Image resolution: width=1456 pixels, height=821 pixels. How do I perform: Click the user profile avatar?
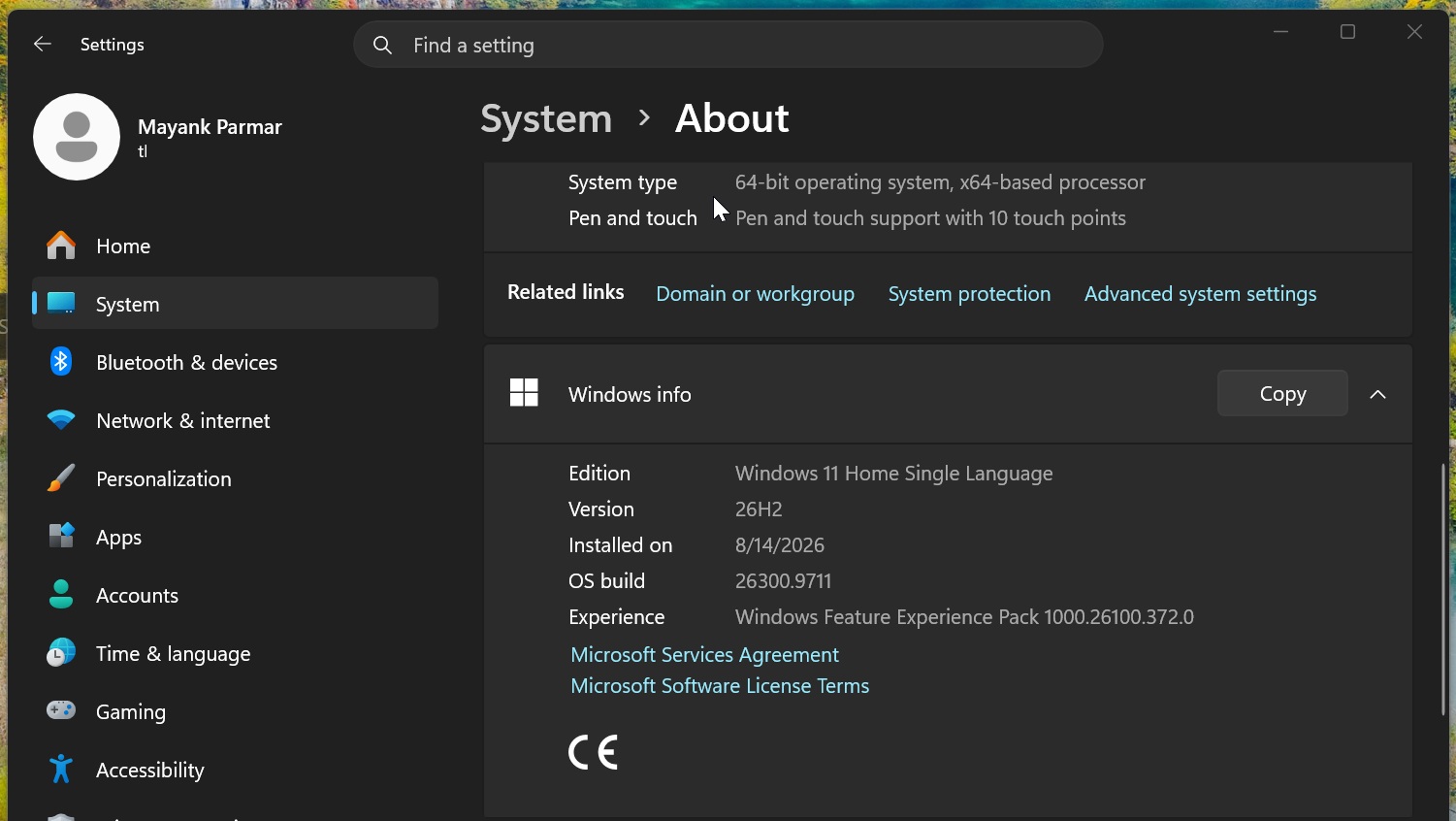tap(77, 137)
